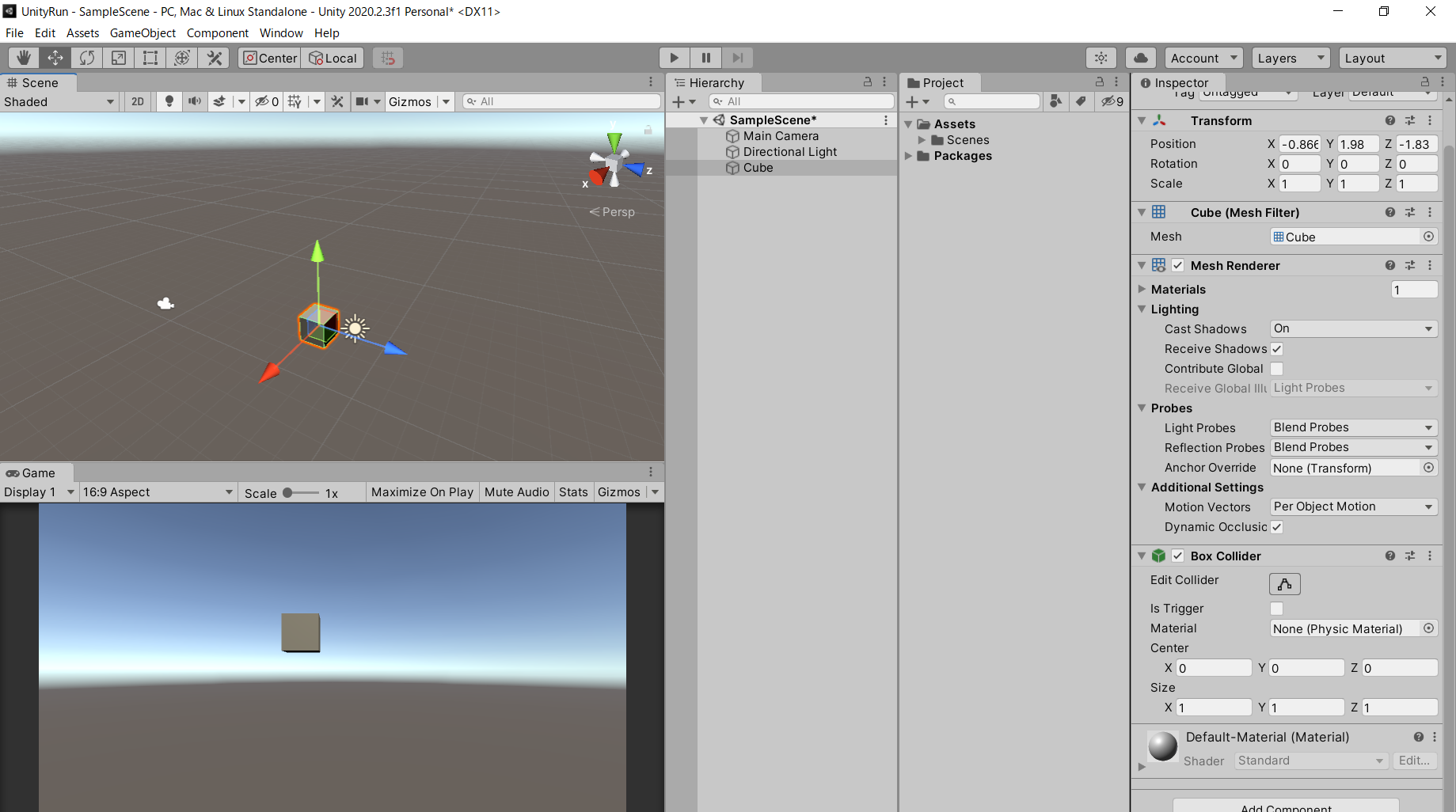
Task: Select the Rotate tool
Action: 87,58
